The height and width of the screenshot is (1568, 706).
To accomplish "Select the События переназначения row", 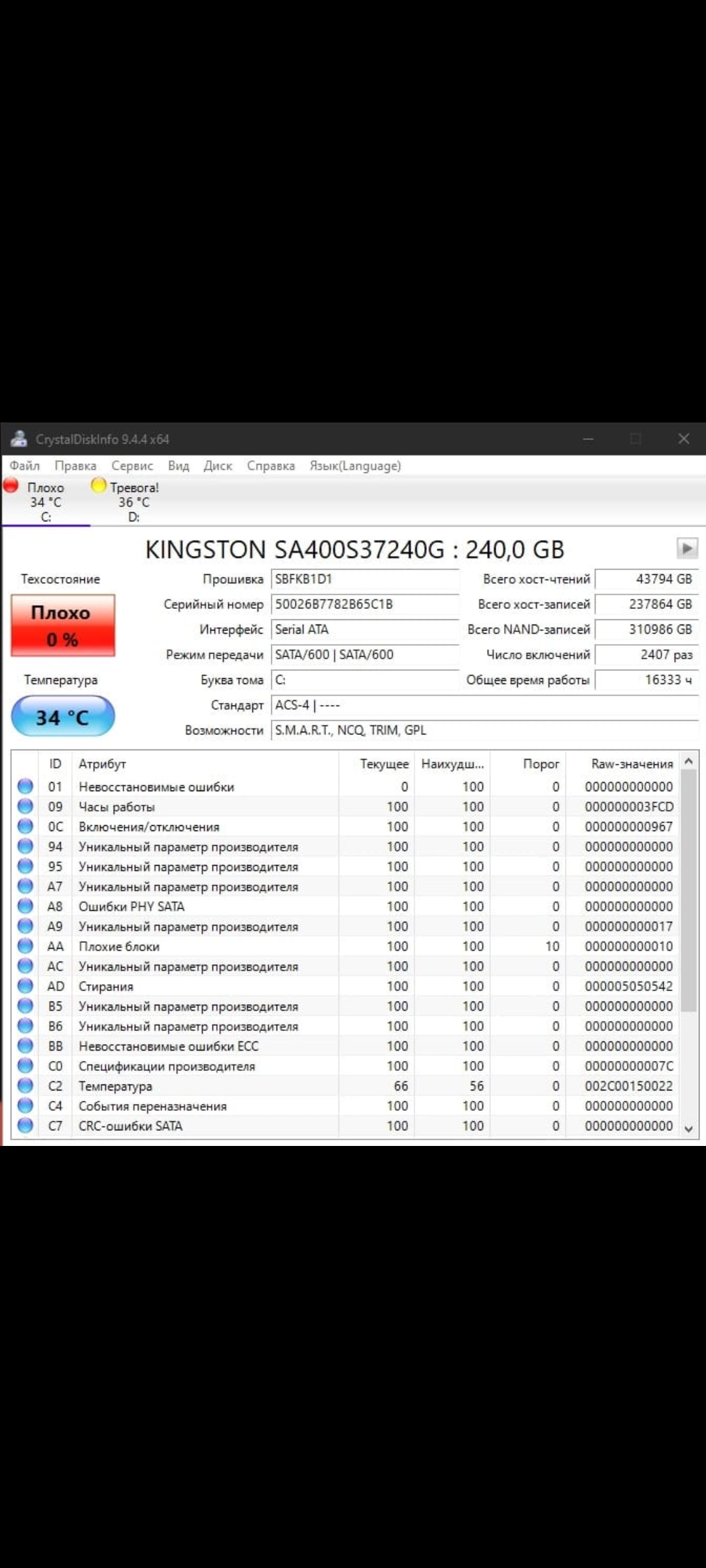I will pyautogui.click(x=346, y=1105).
